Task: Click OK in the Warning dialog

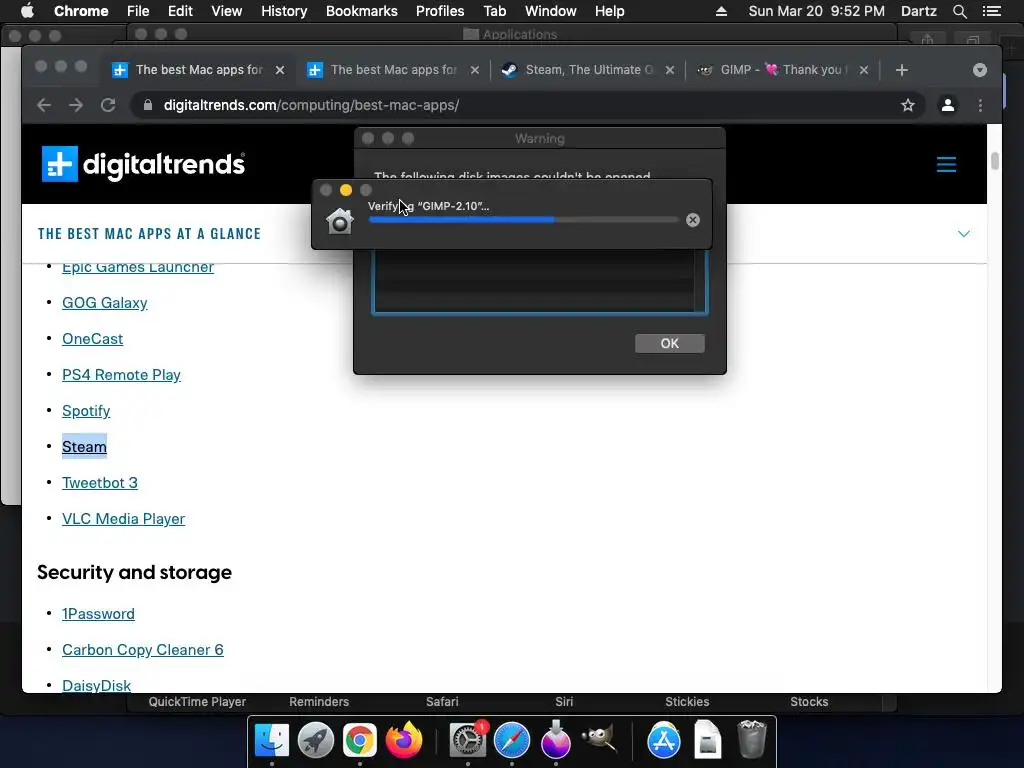Action: coord(669,344)
